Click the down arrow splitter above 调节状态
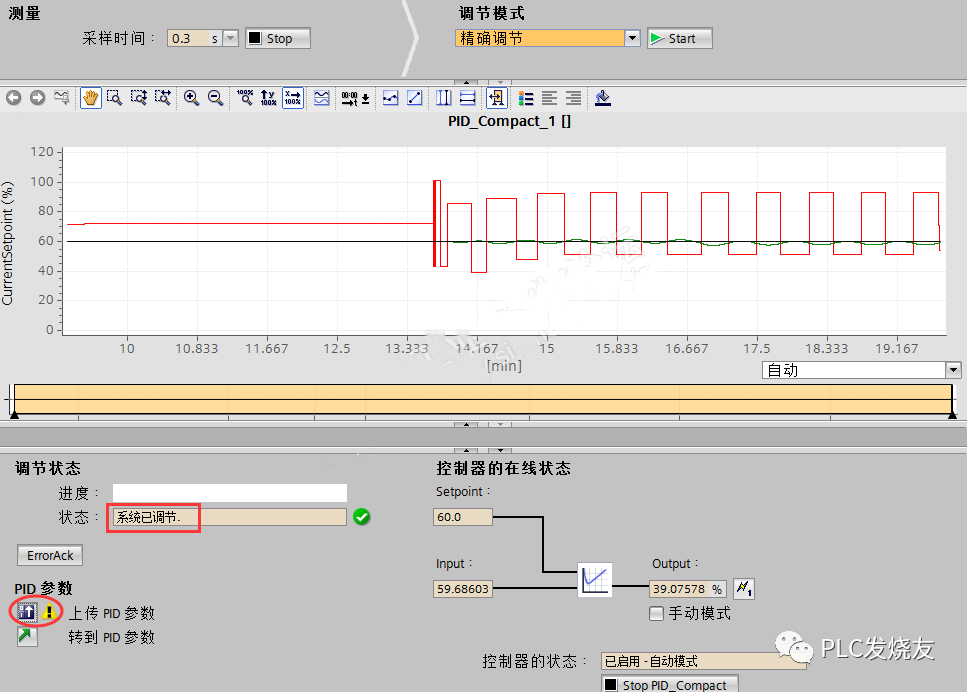The width and height of the screenshot is (967, 692). click(x=500, y=450)
